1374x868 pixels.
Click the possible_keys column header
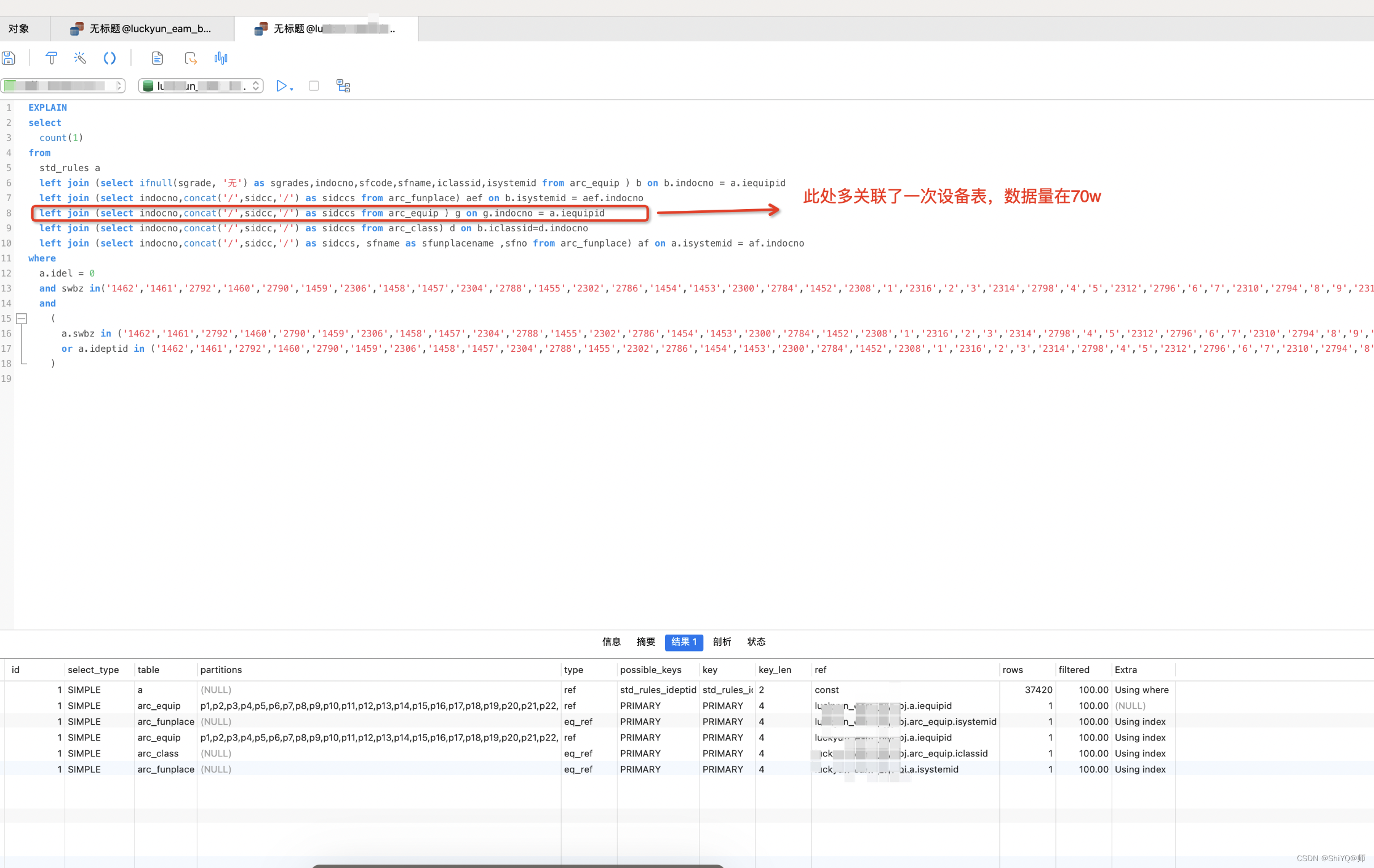(658, 670)
